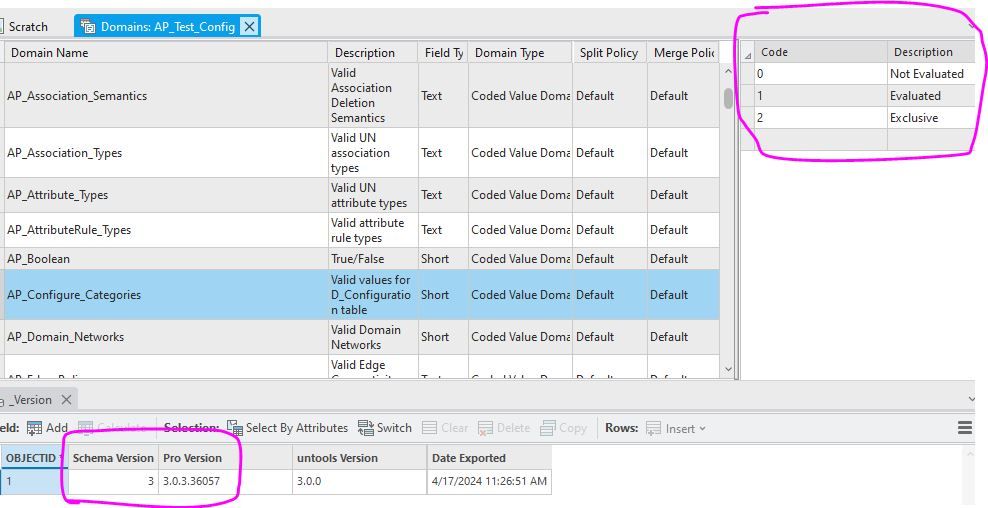Screen dimensions: 988x508
Task: Click the Pro Version column header
Action: 225,458
